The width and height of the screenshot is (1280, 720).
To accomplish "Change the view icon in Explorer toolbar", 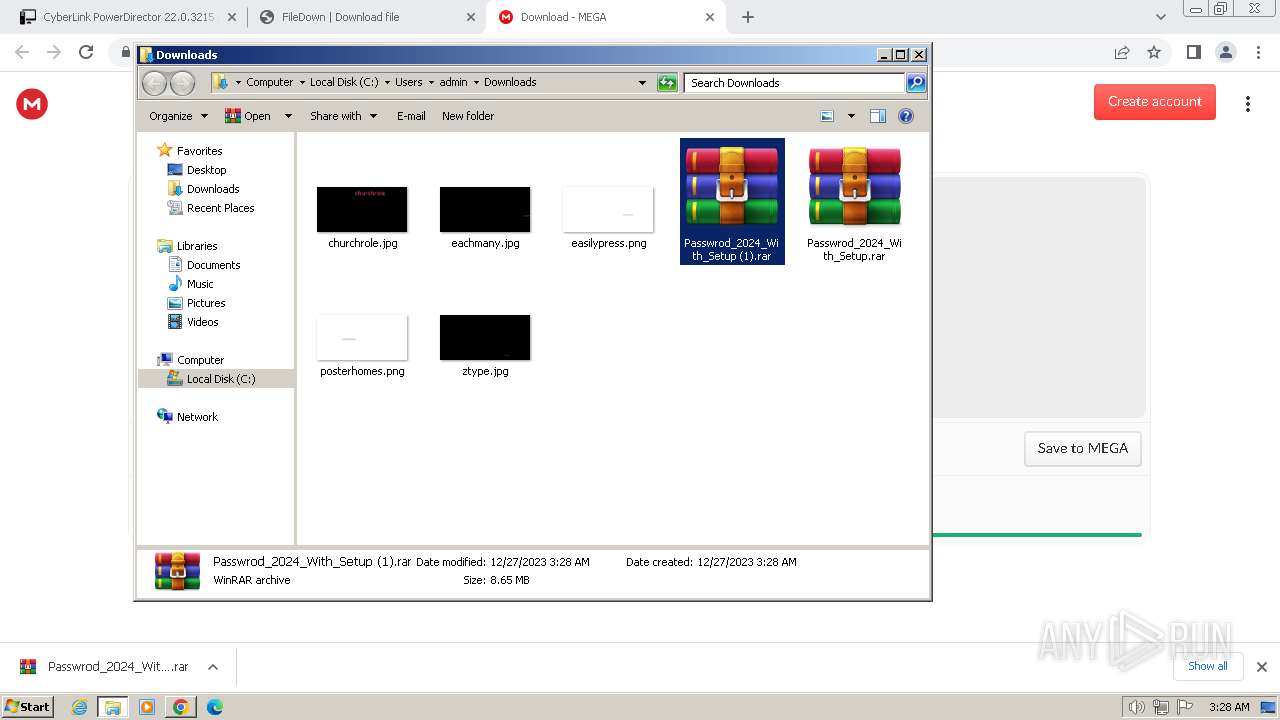I will [827, 116].
